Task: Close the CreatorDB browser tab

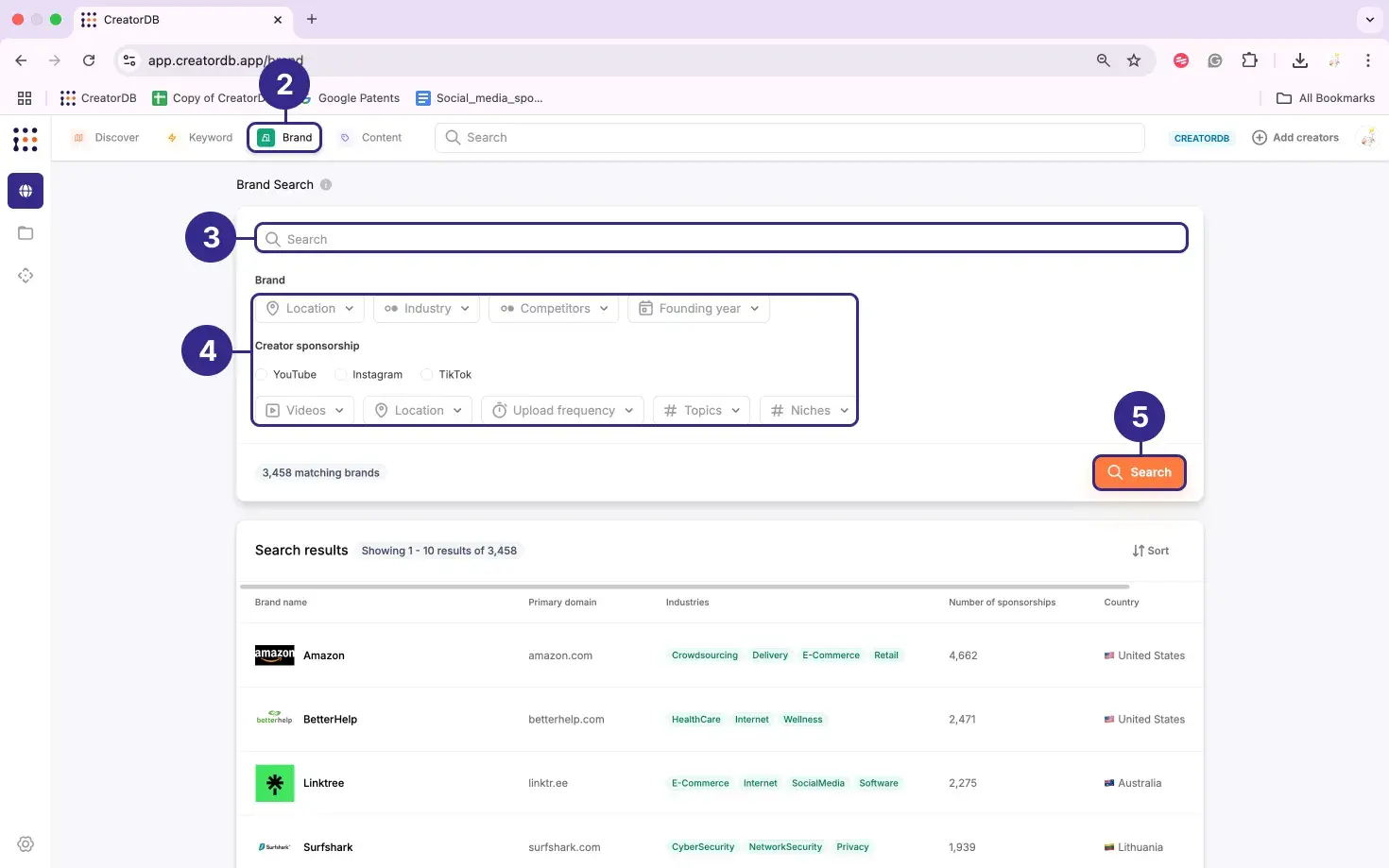Action: 277,19
